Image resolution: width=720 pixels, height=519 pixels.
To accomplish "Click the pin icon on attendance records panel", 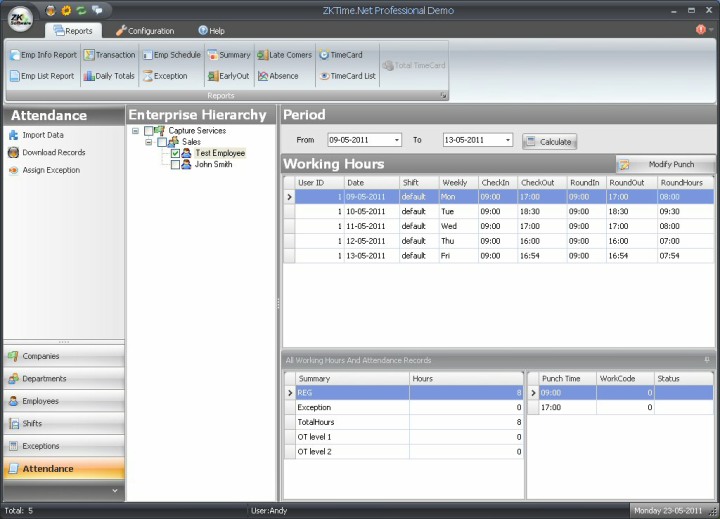I will click(x=707, y=360).
